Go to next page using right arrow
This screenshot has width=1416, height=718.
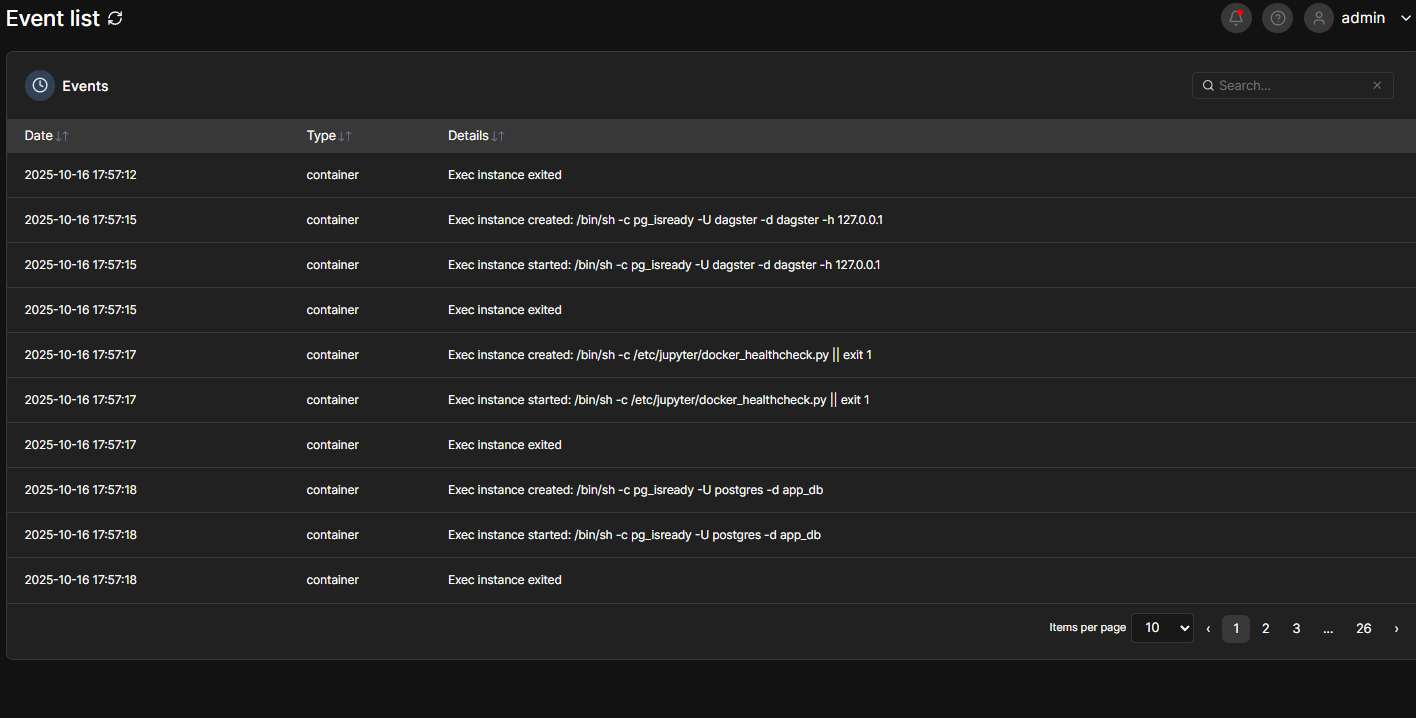tap(1396, 628)
